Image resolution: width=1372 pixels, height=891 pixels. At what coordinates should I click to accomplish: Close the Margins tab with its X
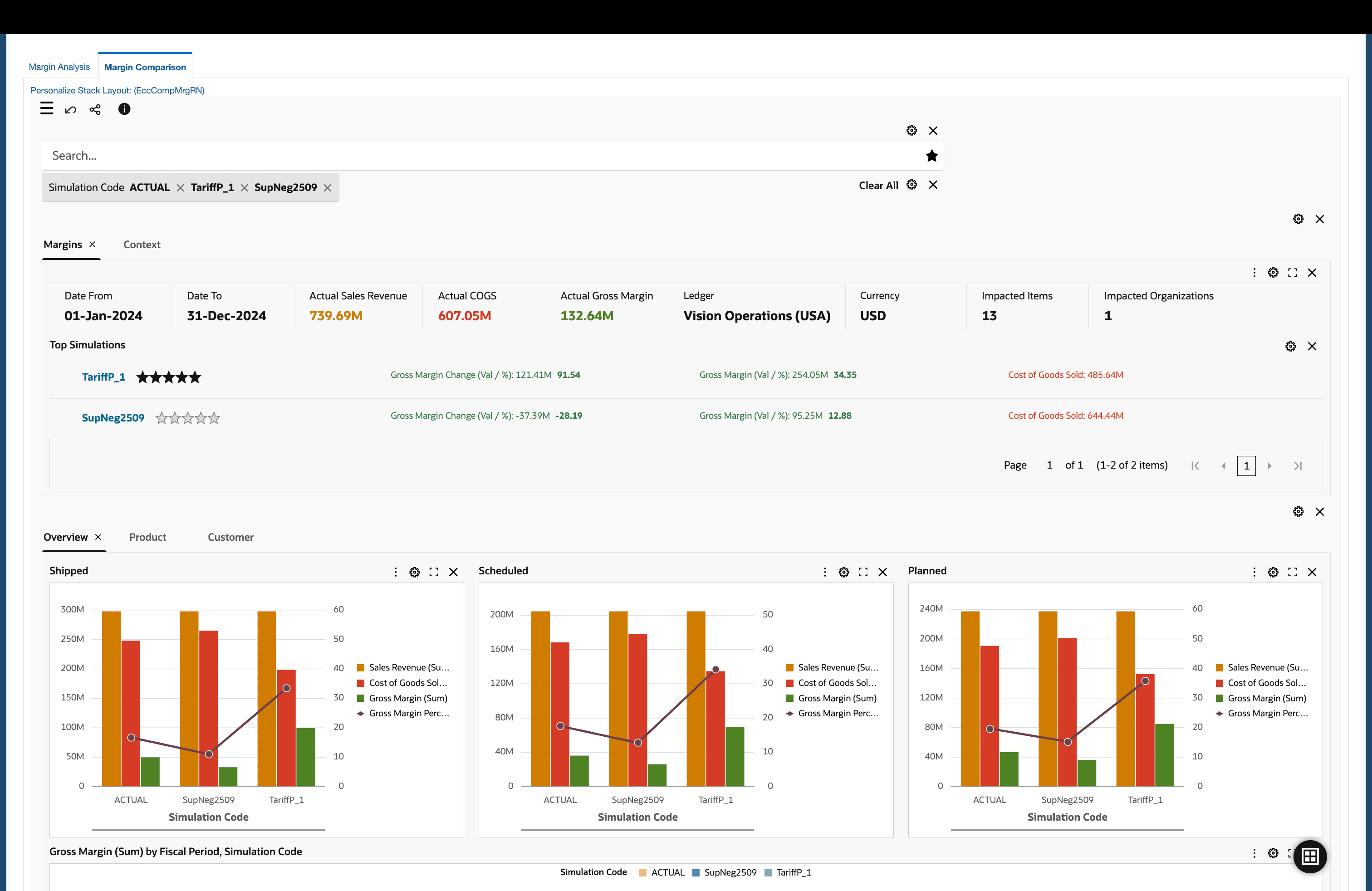tap(92, 245)
